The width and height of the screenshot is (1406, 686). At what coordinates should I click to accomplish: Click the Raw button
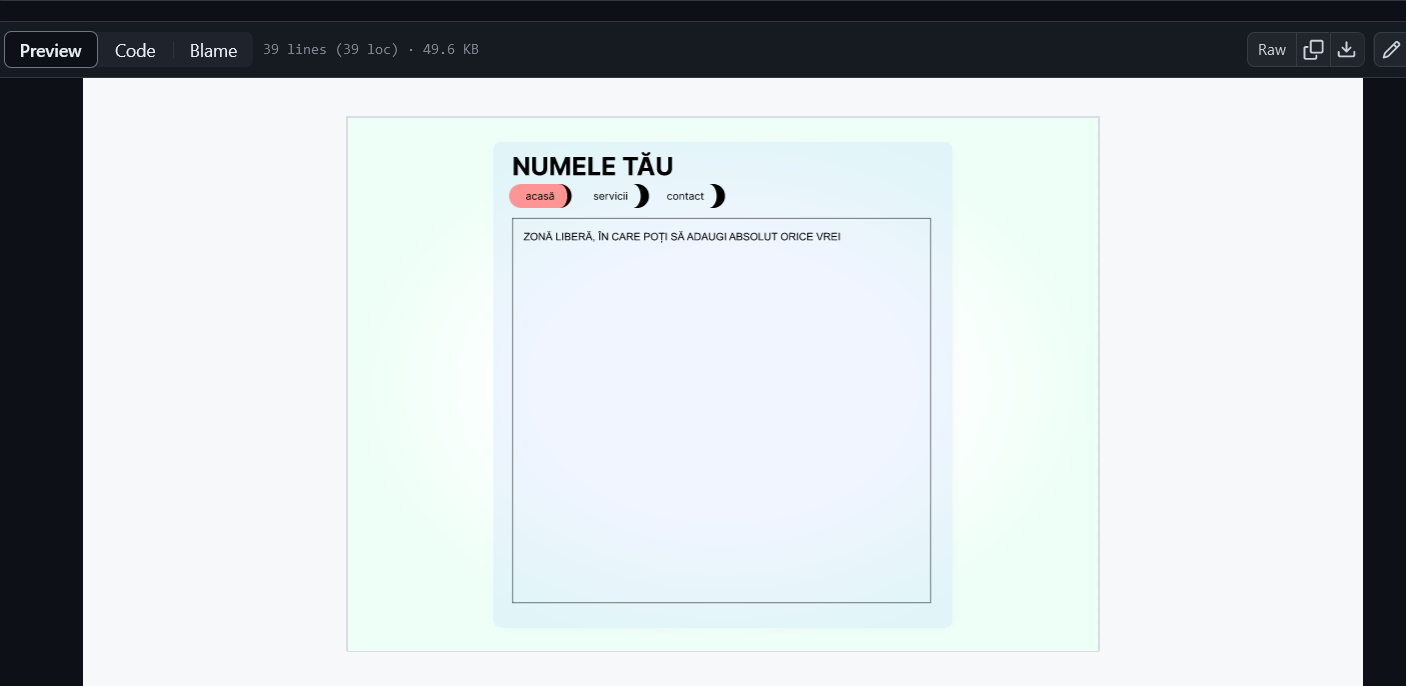(1271, 49)
